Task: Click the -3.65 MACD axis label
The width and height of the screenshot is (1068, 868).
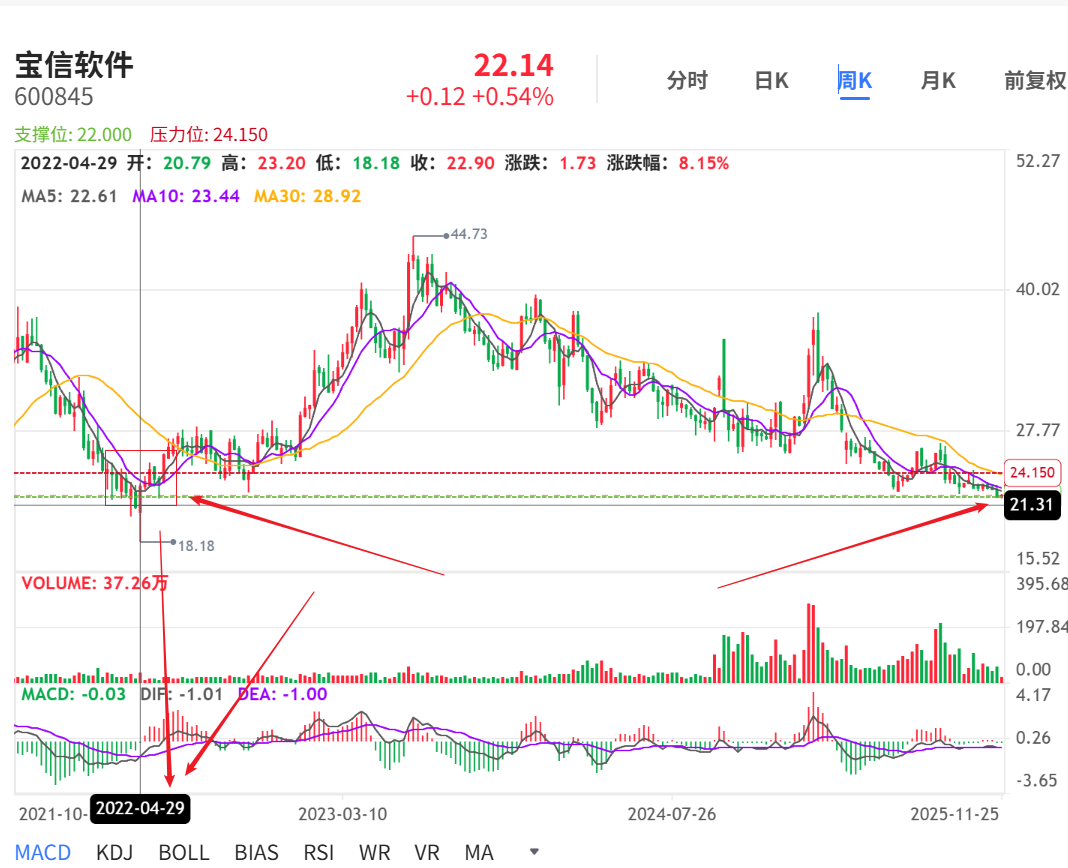Action: (1037, 781)
